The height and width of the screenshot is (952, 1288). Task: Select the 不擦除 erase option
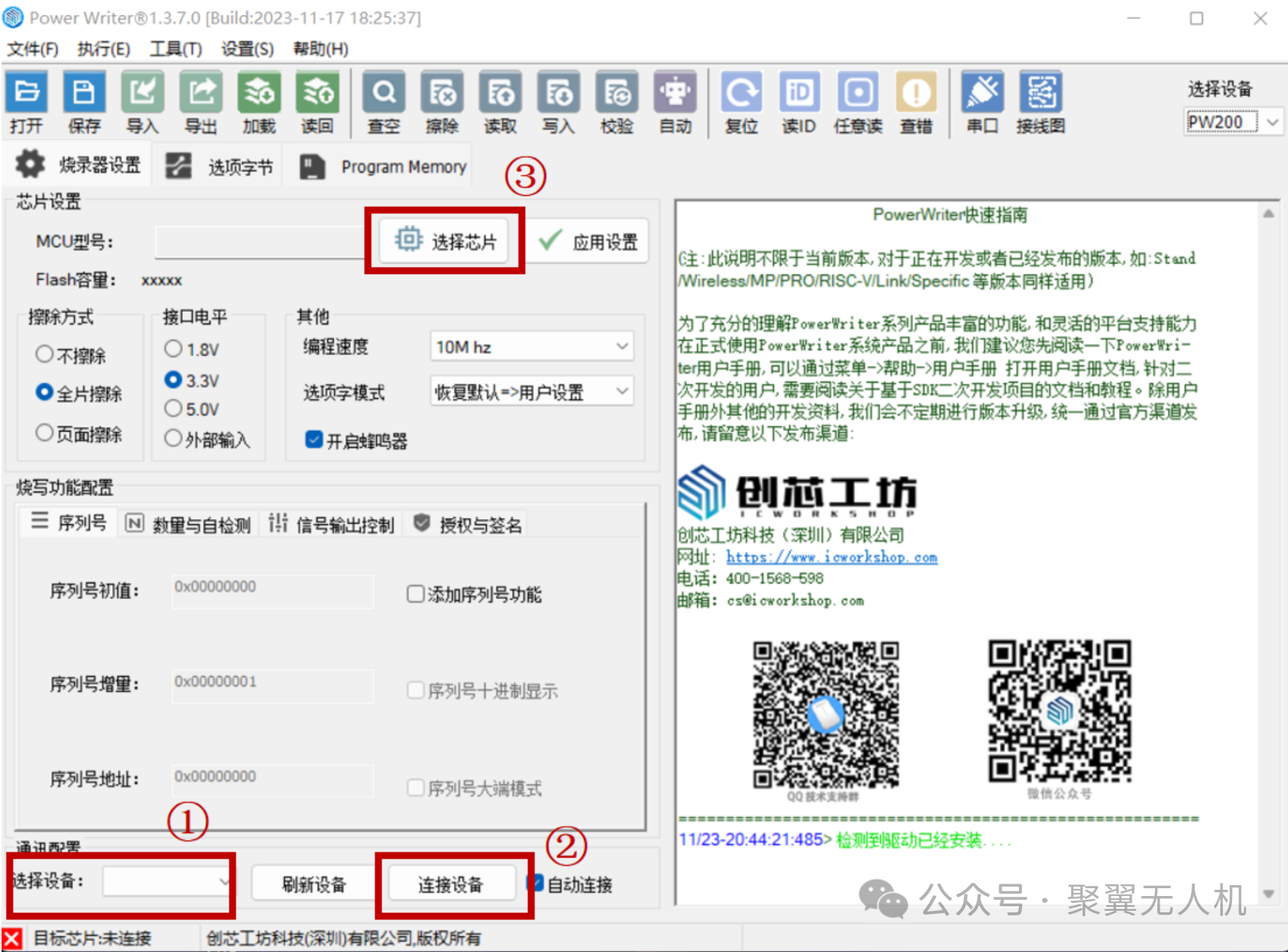click(45, 355)
